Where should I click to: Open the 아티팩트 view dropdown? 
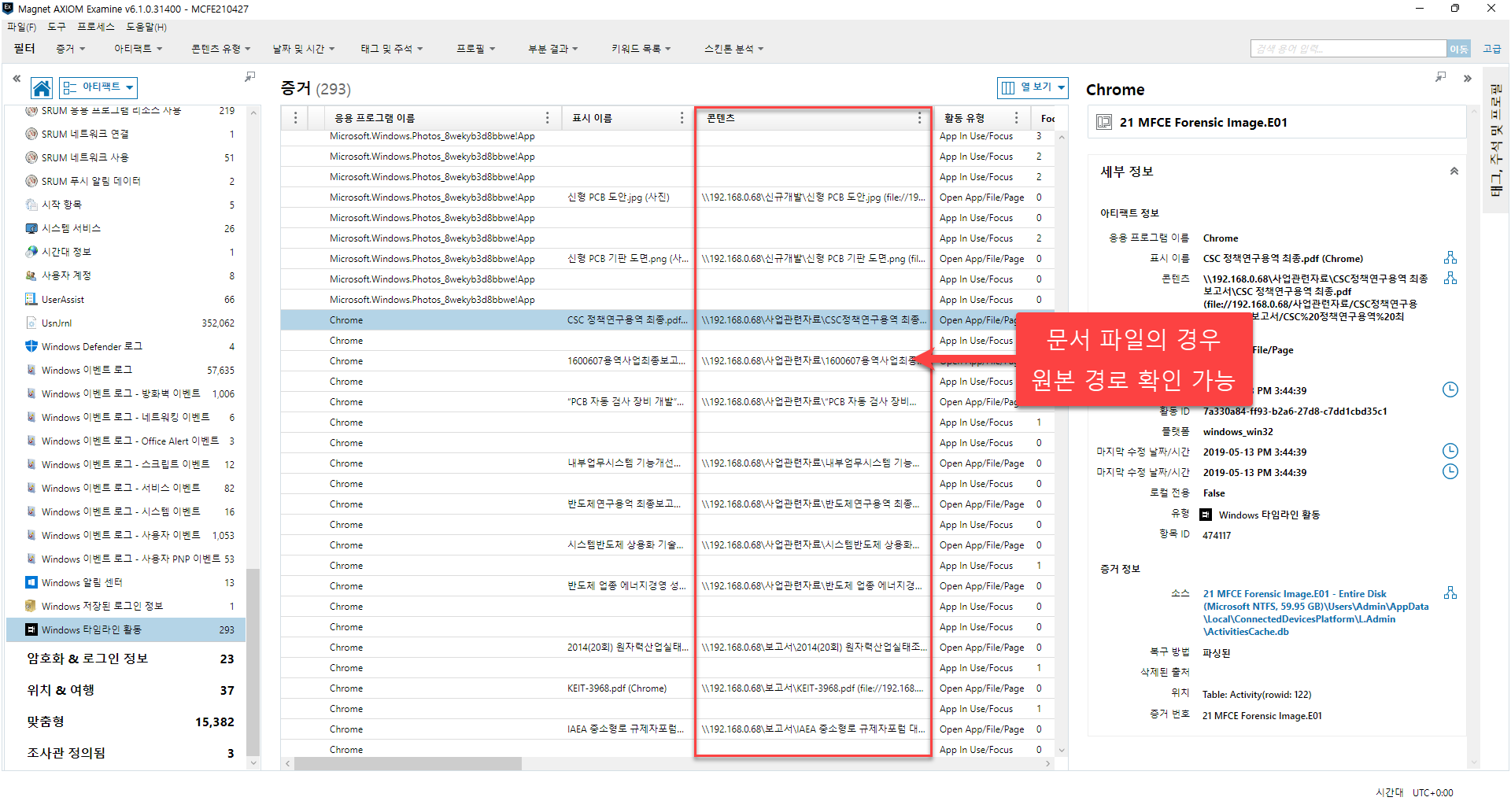click(99, 87)
